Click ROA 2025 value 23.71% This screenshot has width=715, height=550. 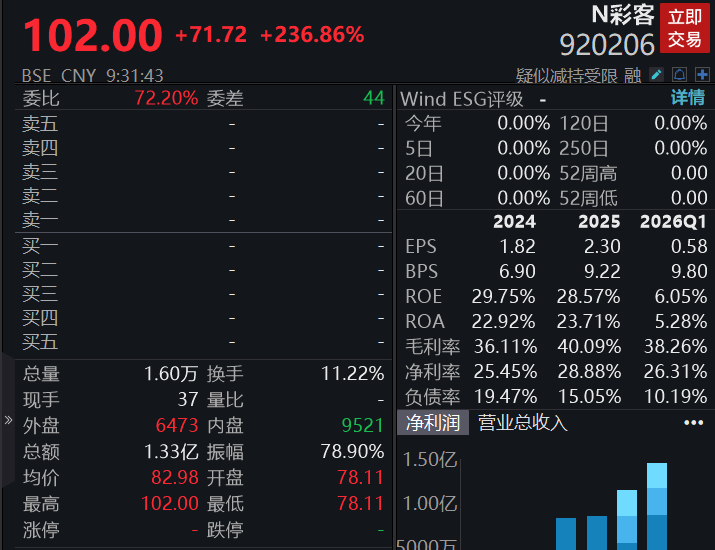coord(588,322)
